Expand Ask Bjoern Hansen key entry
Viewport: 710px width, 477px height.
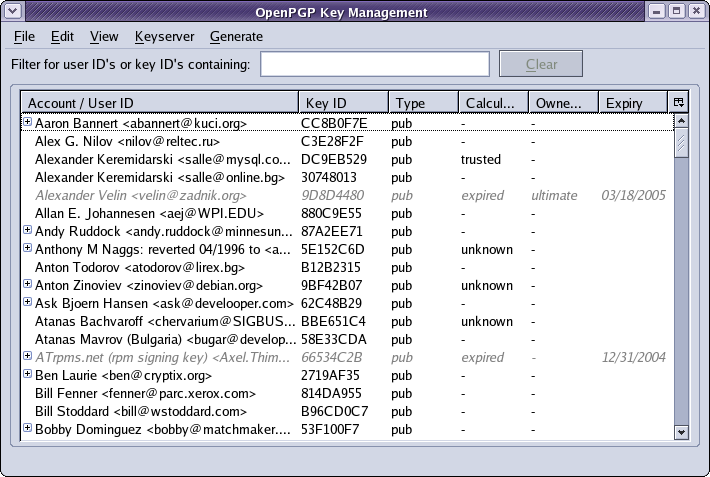(28, 302)
